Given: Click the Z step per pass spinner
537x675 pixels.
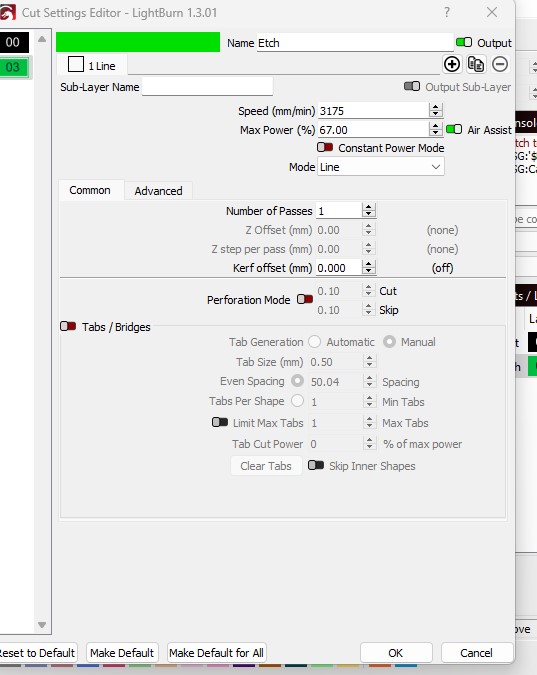Looking at the screenshot, I should click(x=368, y=249).
